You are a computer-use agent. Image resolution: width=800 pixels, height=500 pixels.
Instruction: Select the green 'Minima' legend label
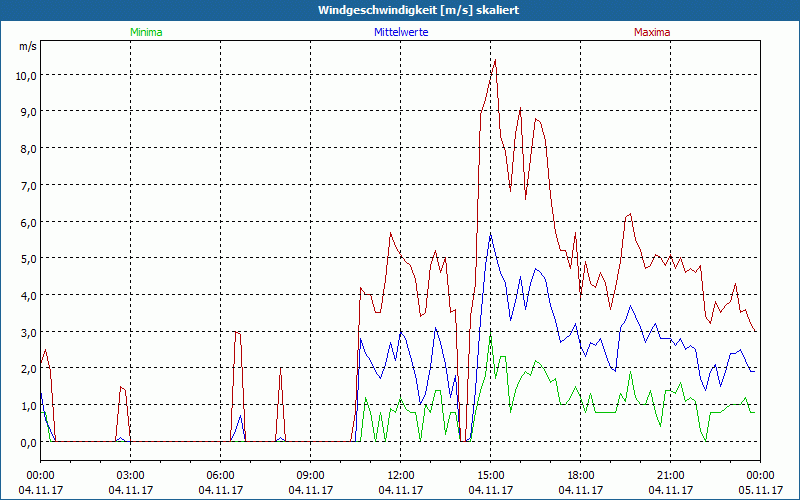(x=146, y=32)
